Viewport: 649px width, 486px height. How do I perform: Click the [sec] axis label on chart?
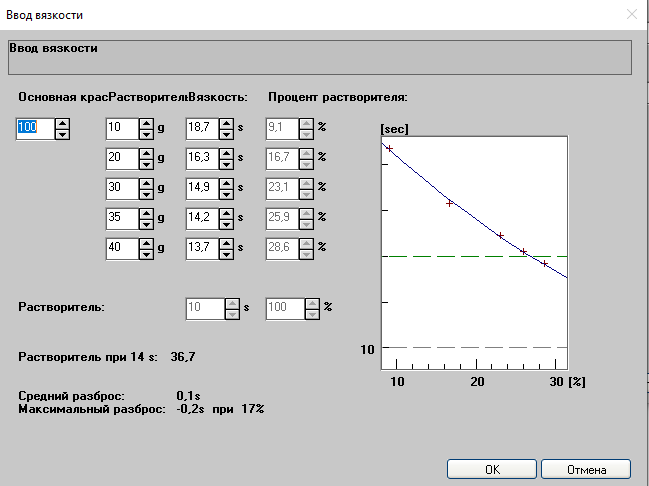click(x=394, y=129)
